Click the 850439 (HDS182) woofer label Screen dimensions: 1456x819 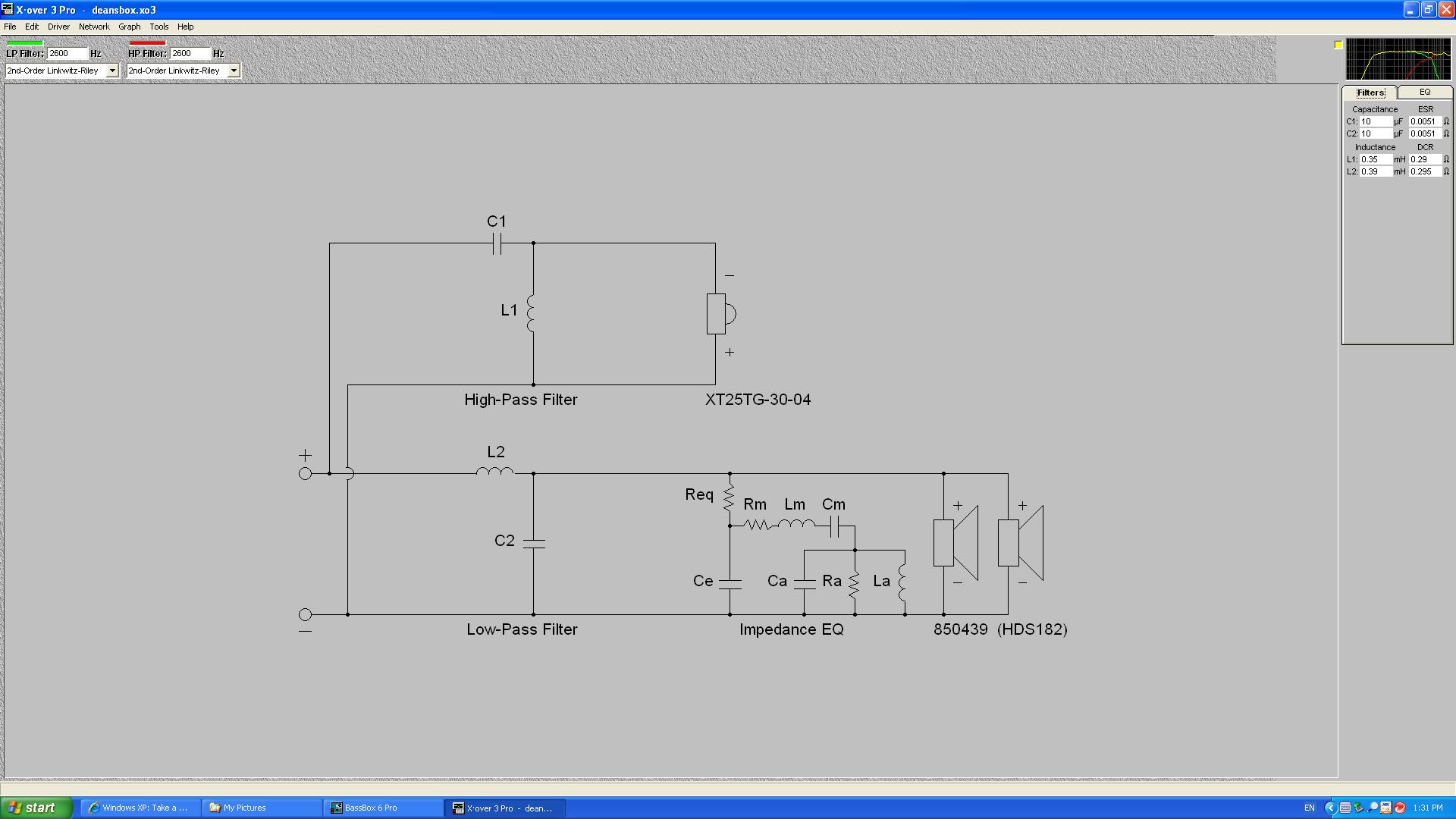click(x=1000, y=629)
